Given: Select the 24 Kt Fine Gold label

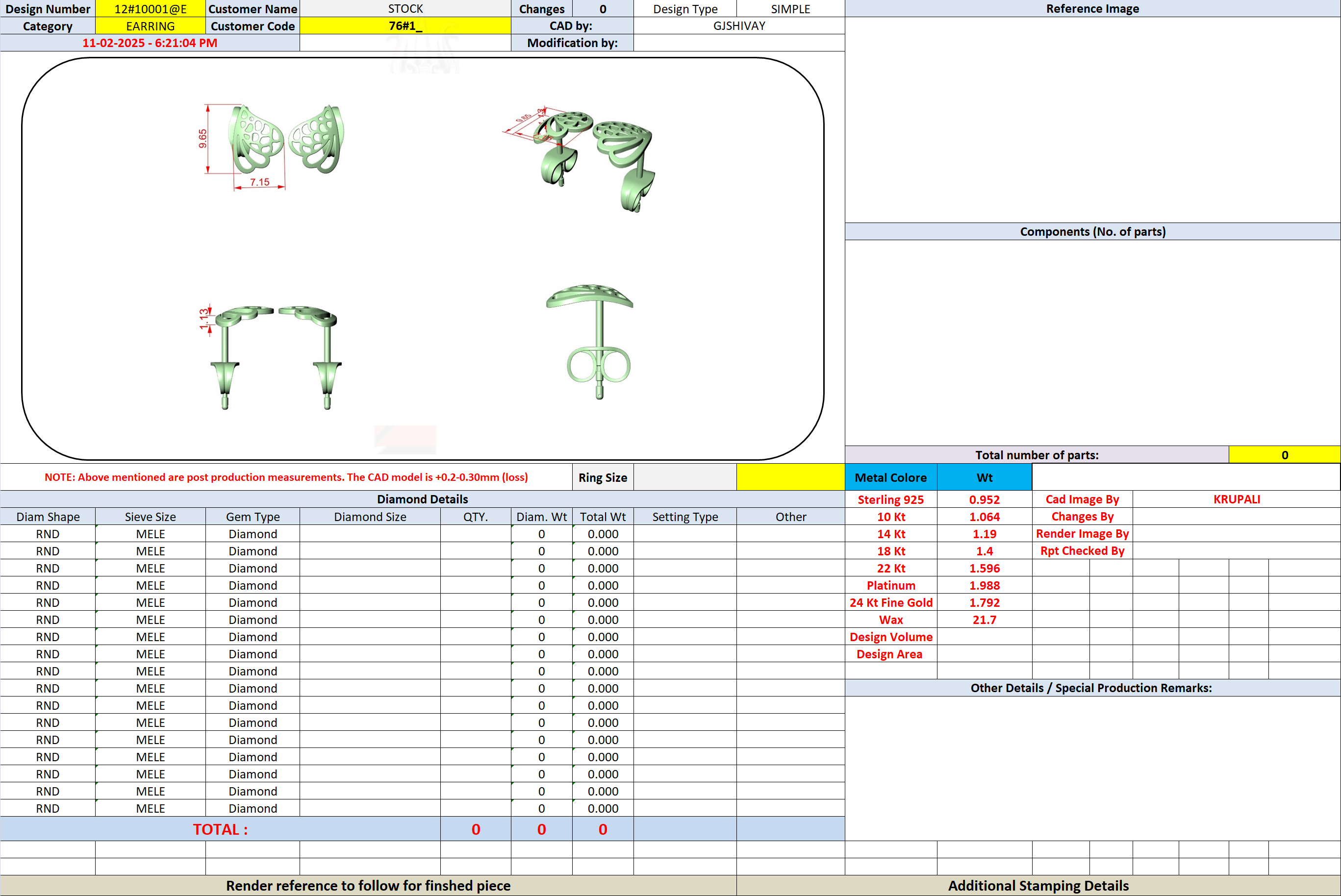Looking at the screenshot, I should 890,602.
